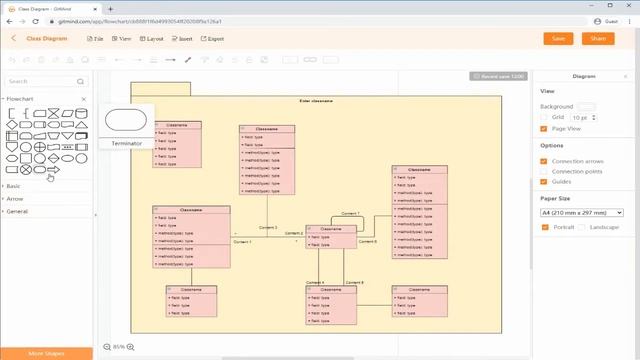
Task: Choose the Or circle-with-plus shape
Action: [40, 147]
